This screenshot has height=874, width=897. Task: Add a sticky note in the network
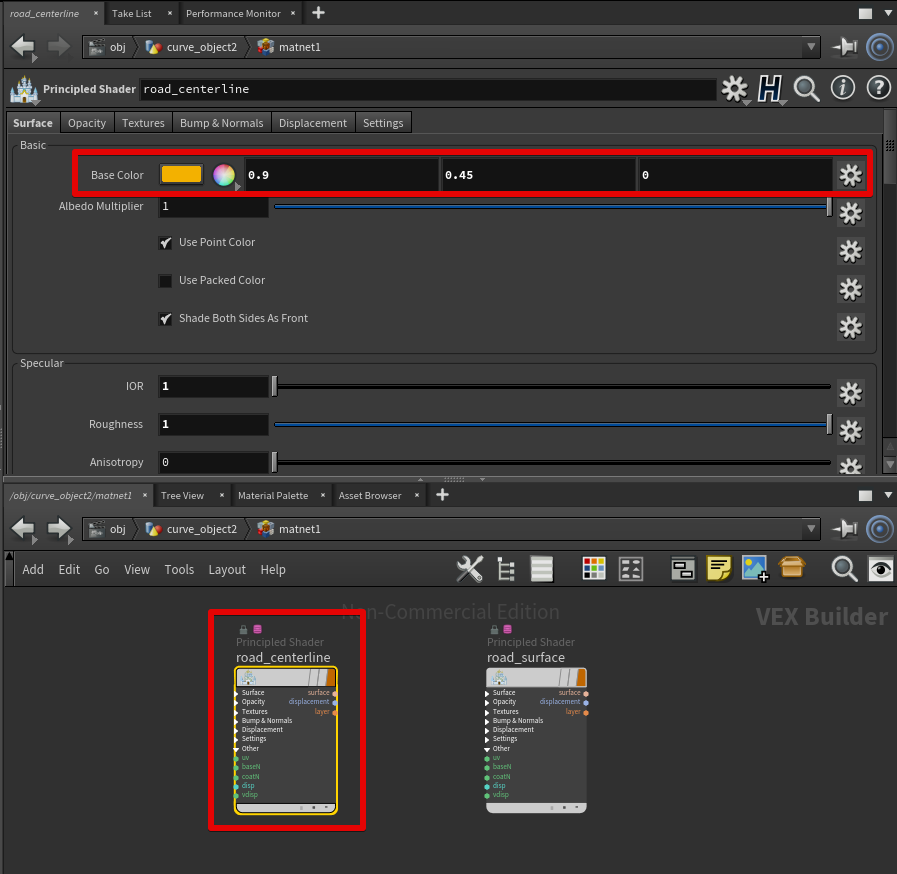coord(719,568)
